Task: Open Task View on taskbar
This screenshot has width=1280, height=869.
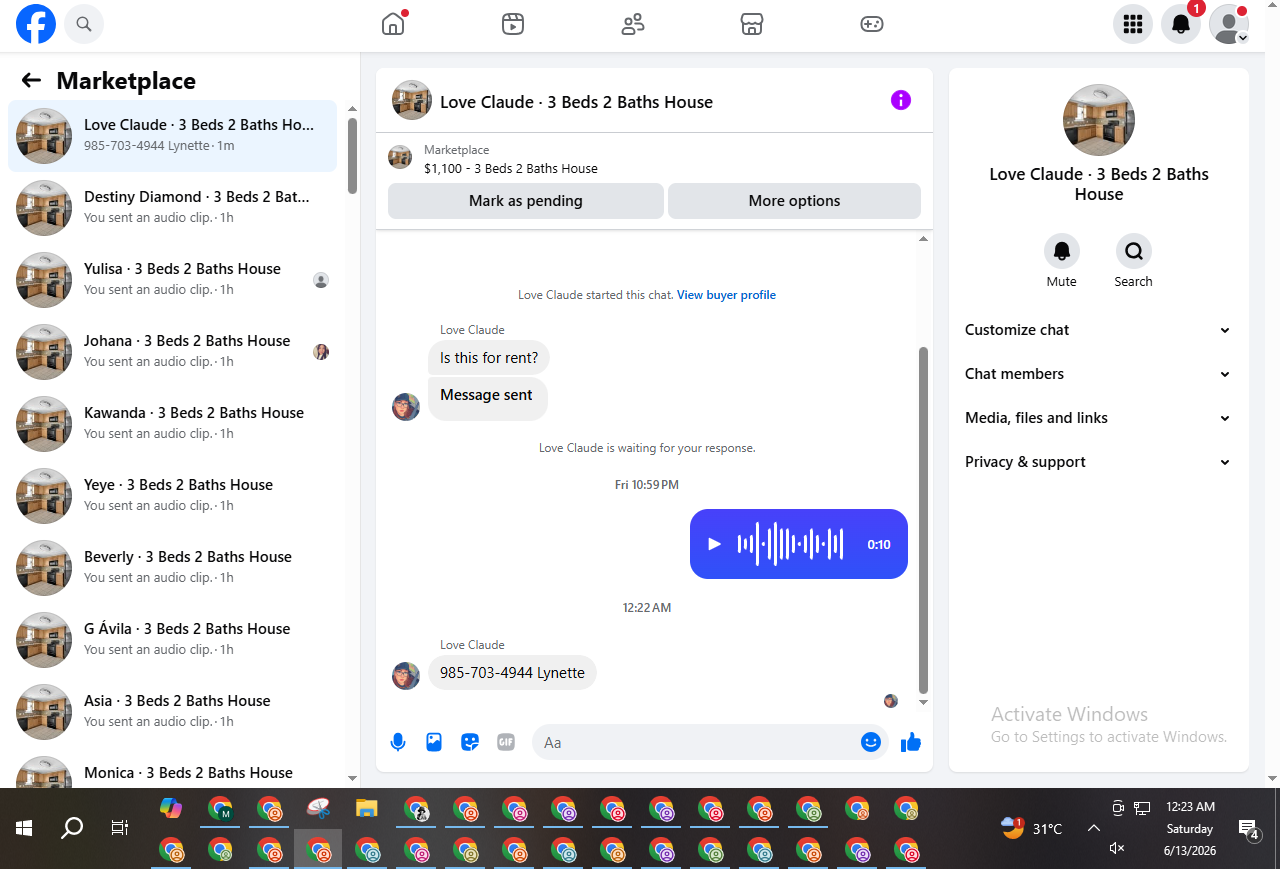Action: pos(120,828)
